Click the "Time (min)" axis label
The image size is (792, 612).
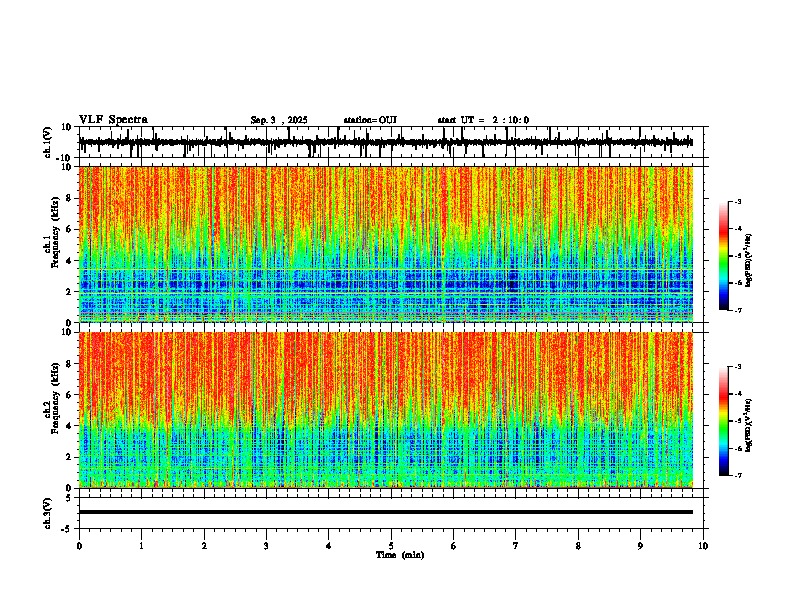click(400, 555)
